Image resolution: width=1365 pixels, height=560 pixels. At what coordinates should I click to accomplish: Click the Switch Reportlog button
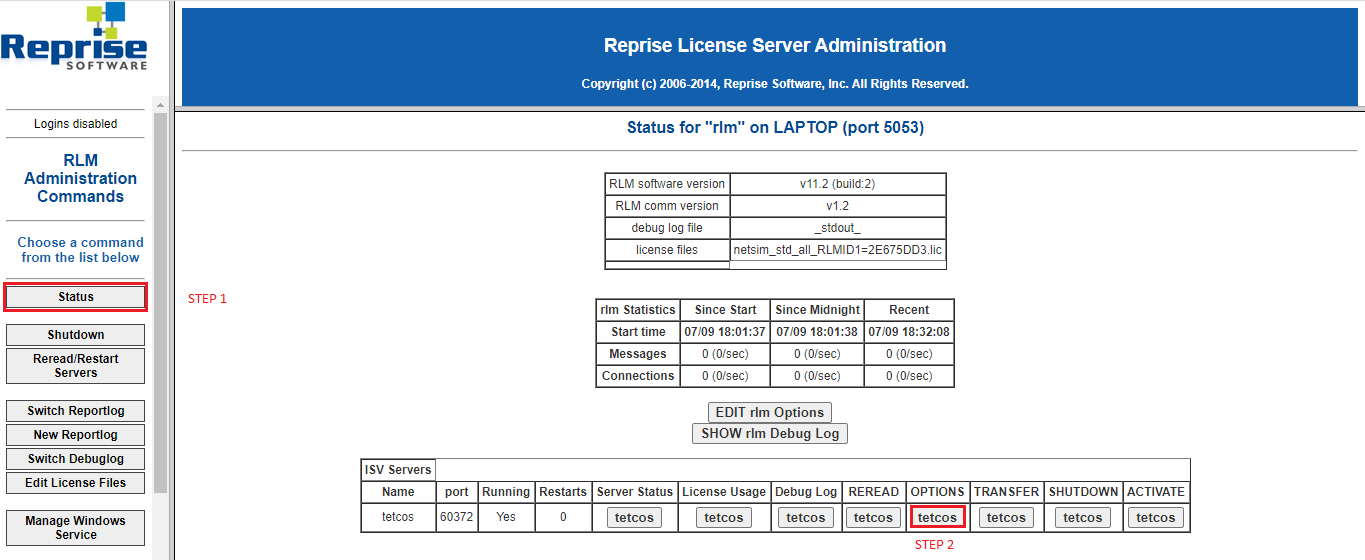(76, 411)
